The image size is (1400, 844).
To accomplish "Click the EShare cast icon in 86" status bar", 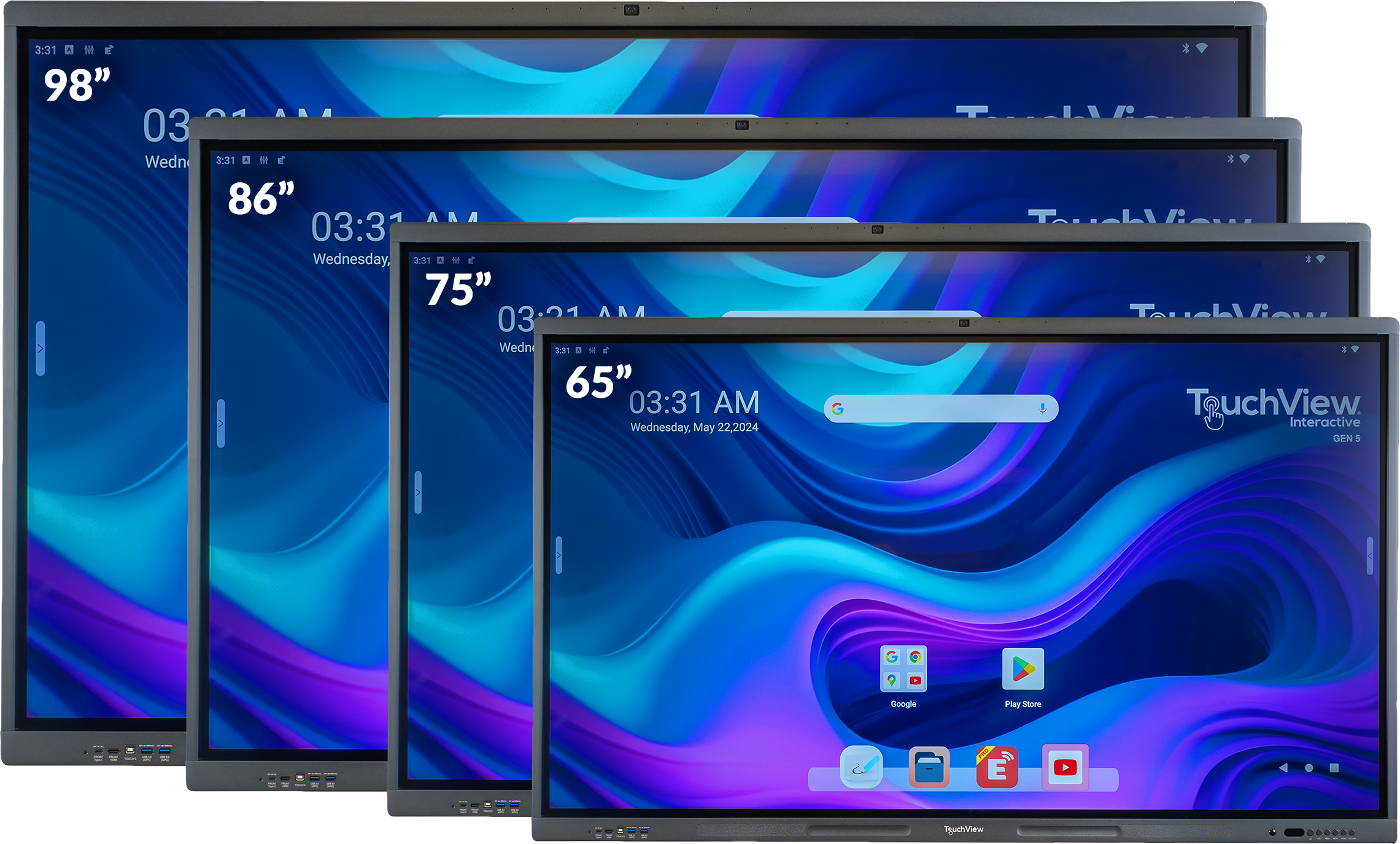I will (x=281, y=160).
